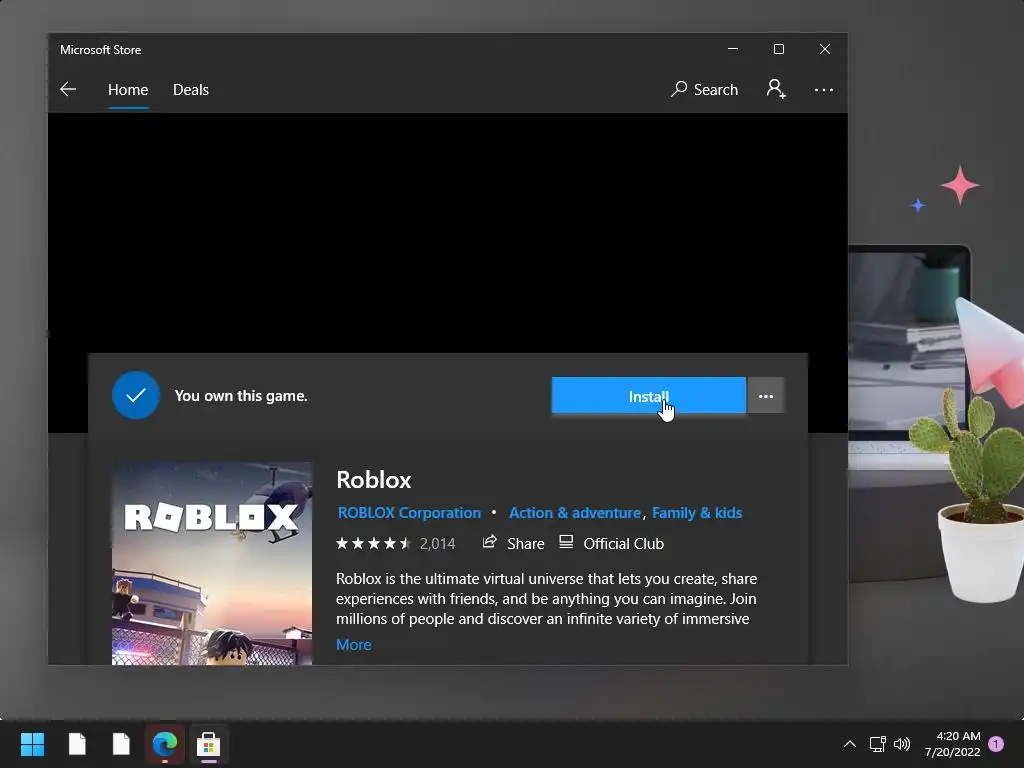Viewport: 1024px width, 768px height.
Task: Click the owned-game checkmark icon
Action: point(136,395)
